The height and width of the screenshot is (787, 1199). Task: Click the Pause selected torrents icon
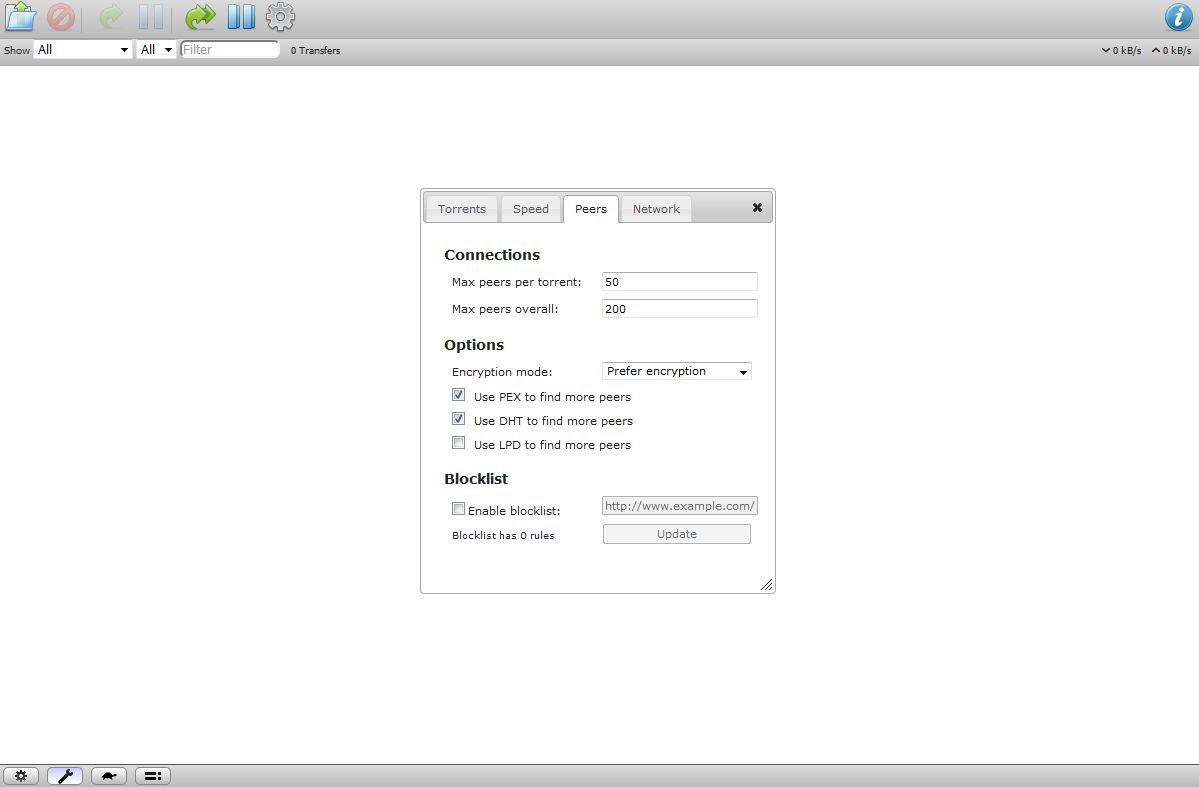point(151,17)
